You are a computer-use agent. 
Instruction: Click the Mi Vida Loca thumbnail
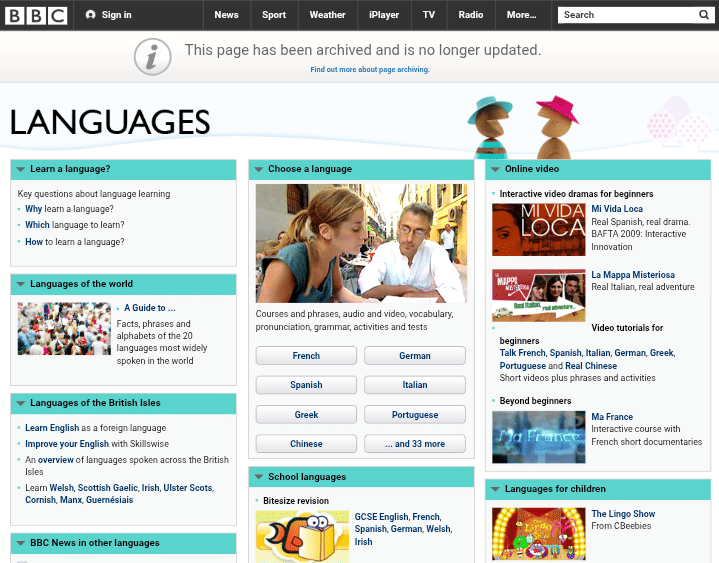click(x=538, y=230)
